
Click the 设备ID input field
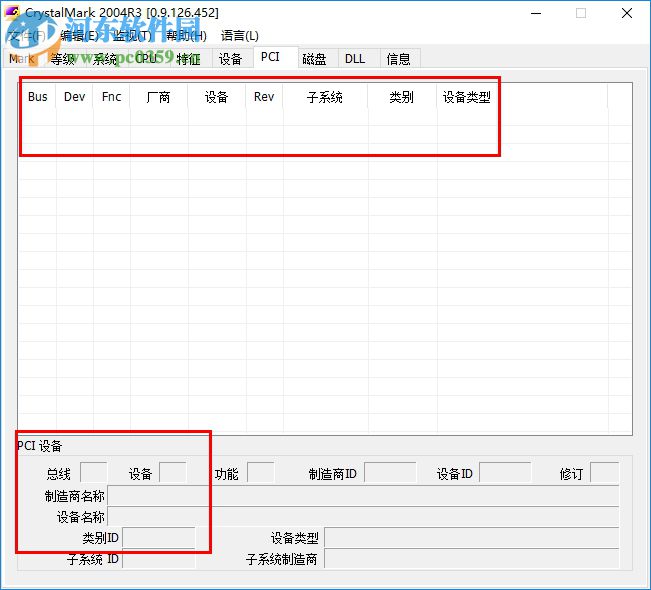coord(505,472)
